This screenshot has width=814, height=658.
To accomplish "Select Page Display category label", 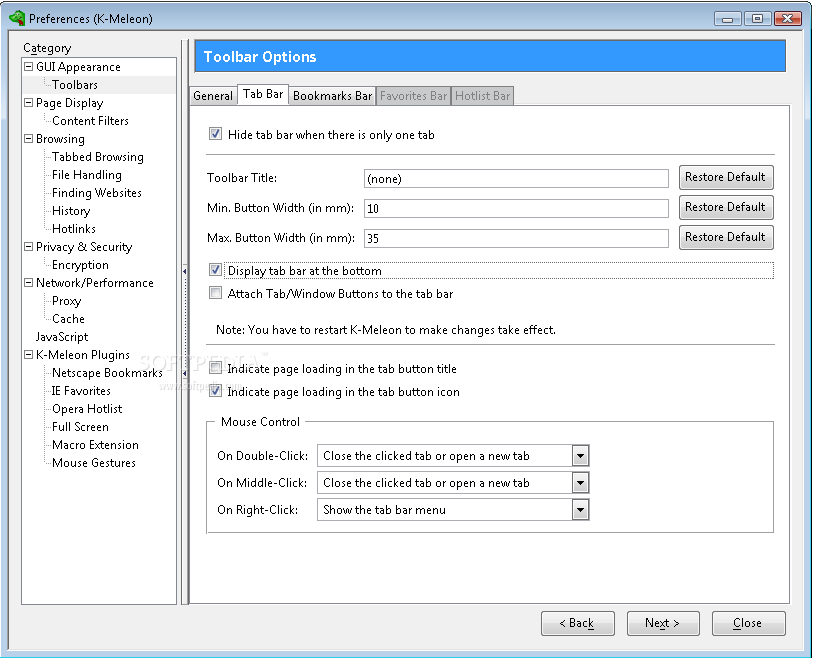I will coord(70,103).
